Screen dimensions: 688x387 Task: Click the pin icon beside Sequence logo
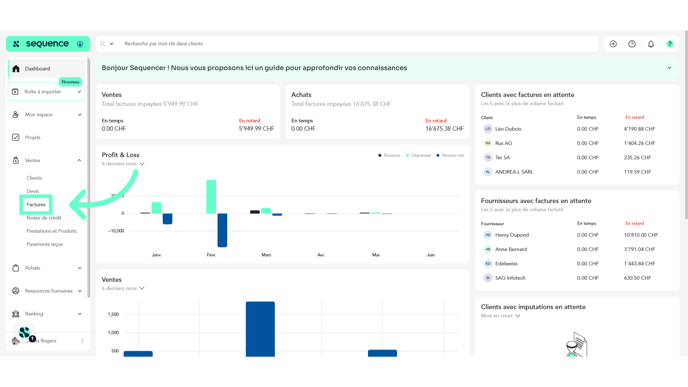click(80, 44)
